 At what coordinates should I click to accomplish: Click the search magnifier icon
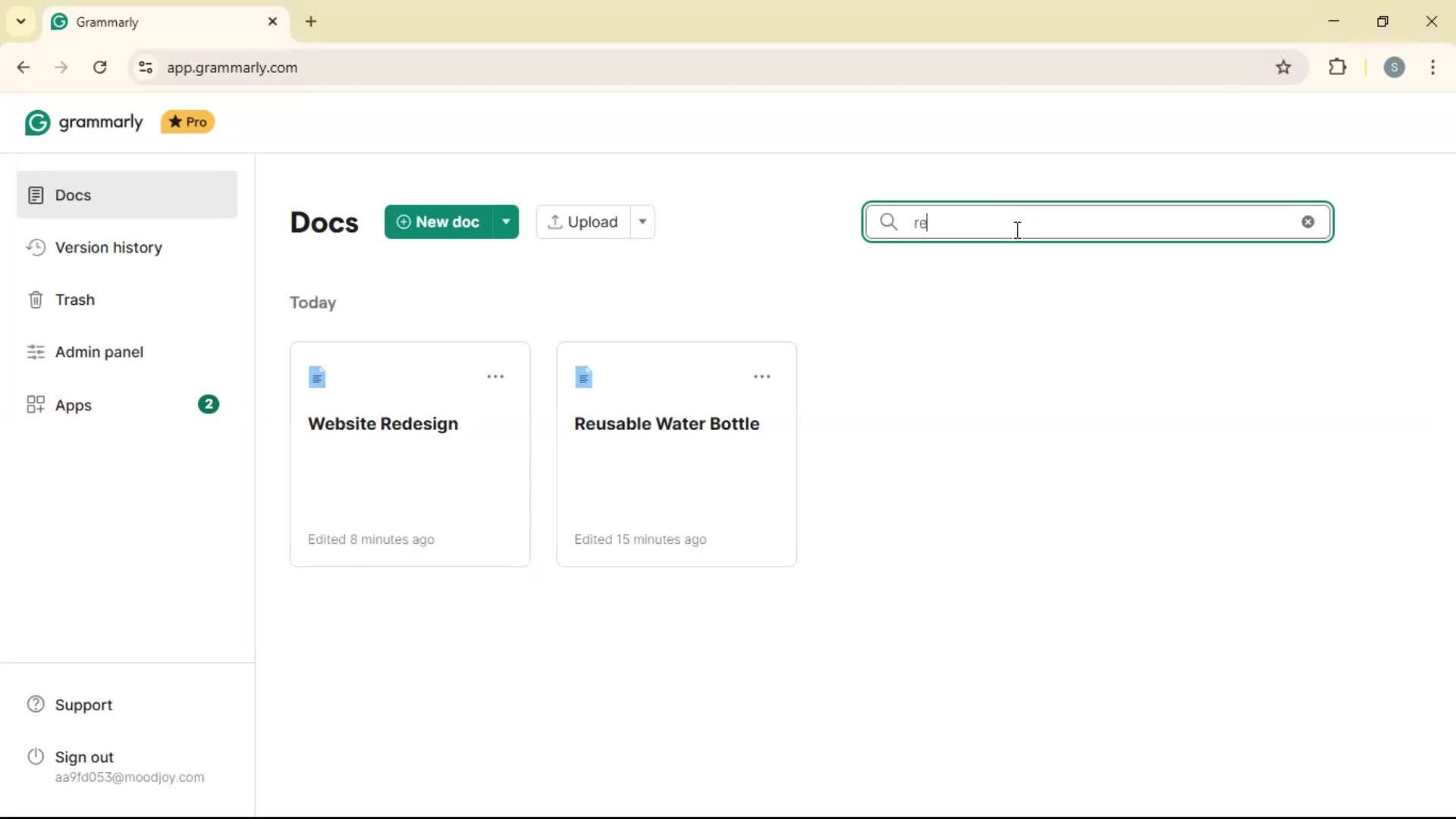pyautogui.click(x=889, y=222)
